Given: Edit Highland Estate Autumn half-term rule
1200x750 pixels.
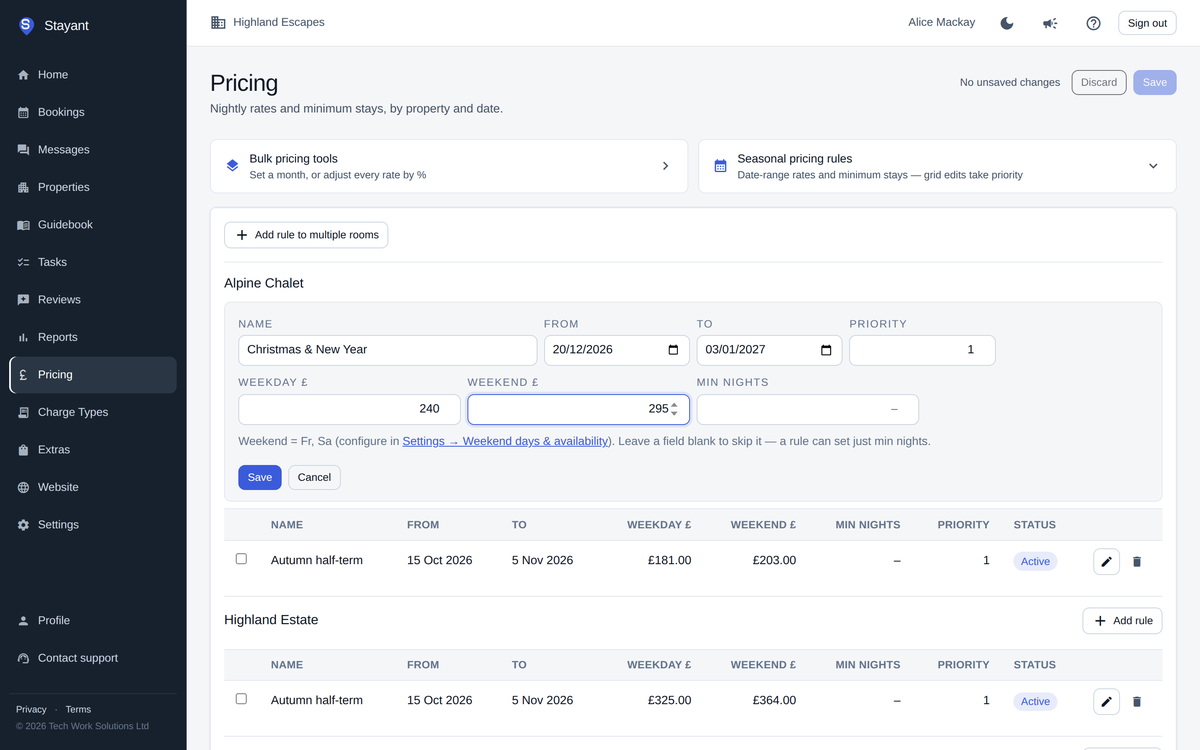Looking at the screenshot, I should pos(1106,701).
